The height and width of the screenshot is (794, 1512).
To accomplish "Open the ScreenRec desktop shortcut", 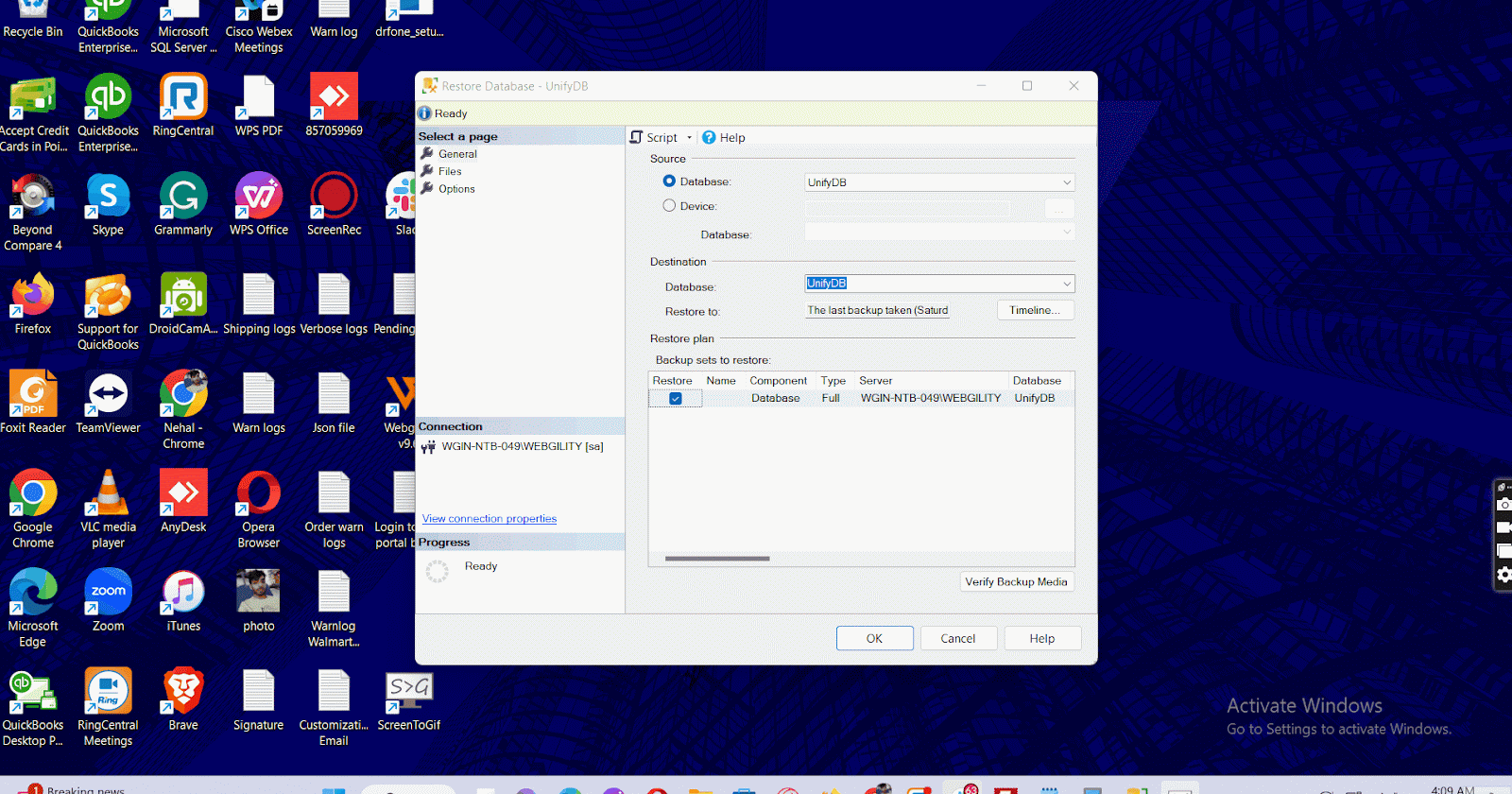I will [x=334, y=205].
